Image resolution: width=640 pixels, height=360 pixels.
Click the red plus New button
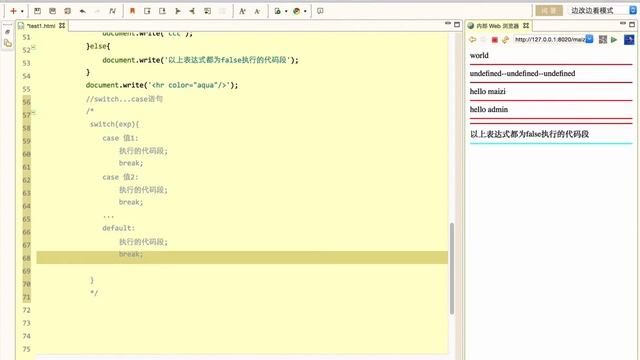point(13,11)
